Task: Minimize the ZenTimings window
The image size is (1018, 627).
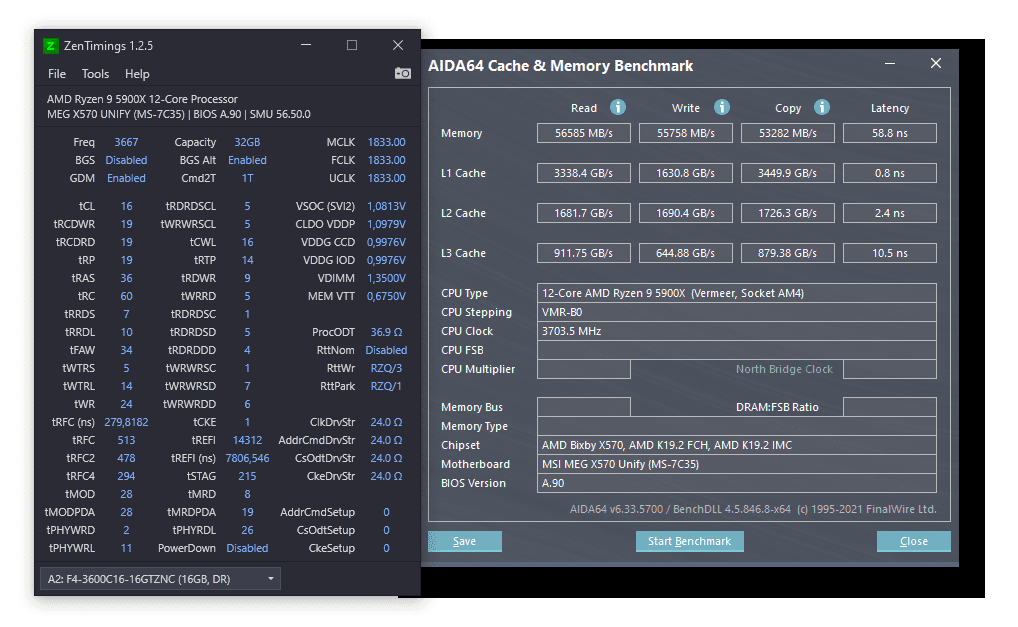Action: tap(306, 45)
